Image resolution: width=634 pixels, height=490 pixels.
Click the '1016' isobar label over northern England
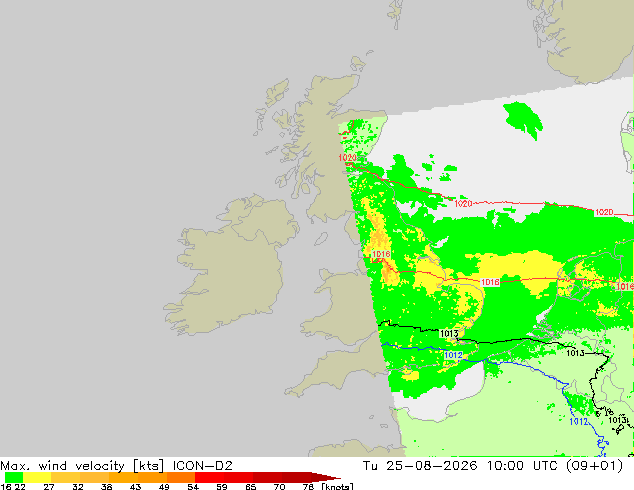(381, 254)
